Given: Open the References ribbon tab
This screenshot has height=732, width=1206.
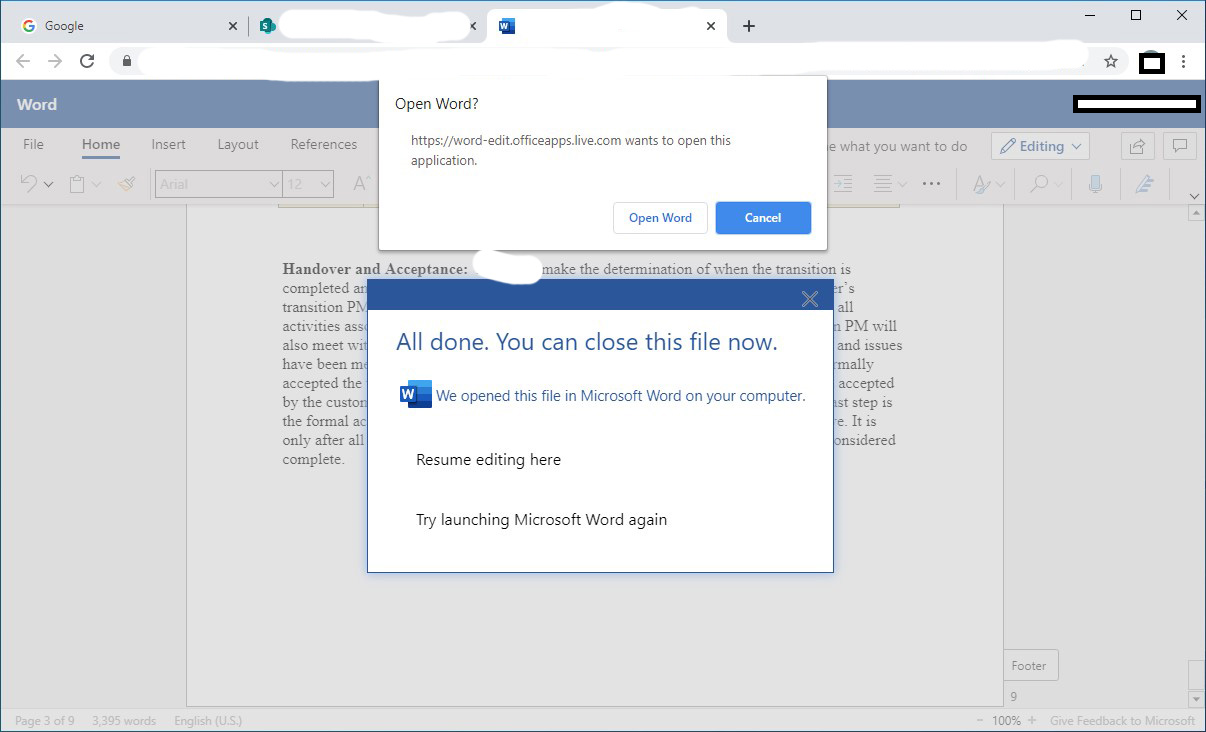Looking at the screenshot, I should [x=324, y=145].
